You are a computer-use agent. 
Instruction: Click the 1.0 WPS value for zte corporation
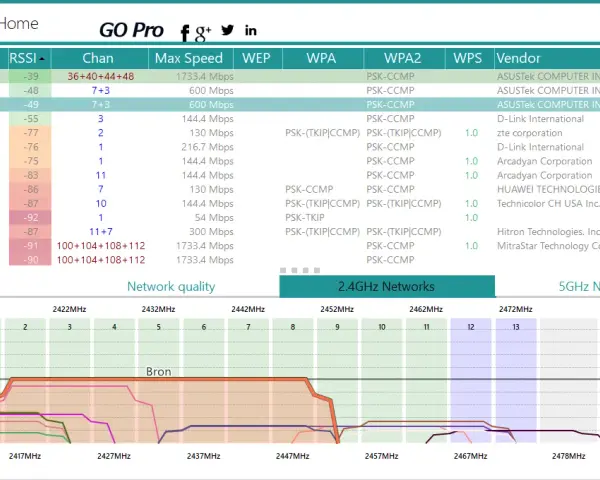click(x=471, y=133)
